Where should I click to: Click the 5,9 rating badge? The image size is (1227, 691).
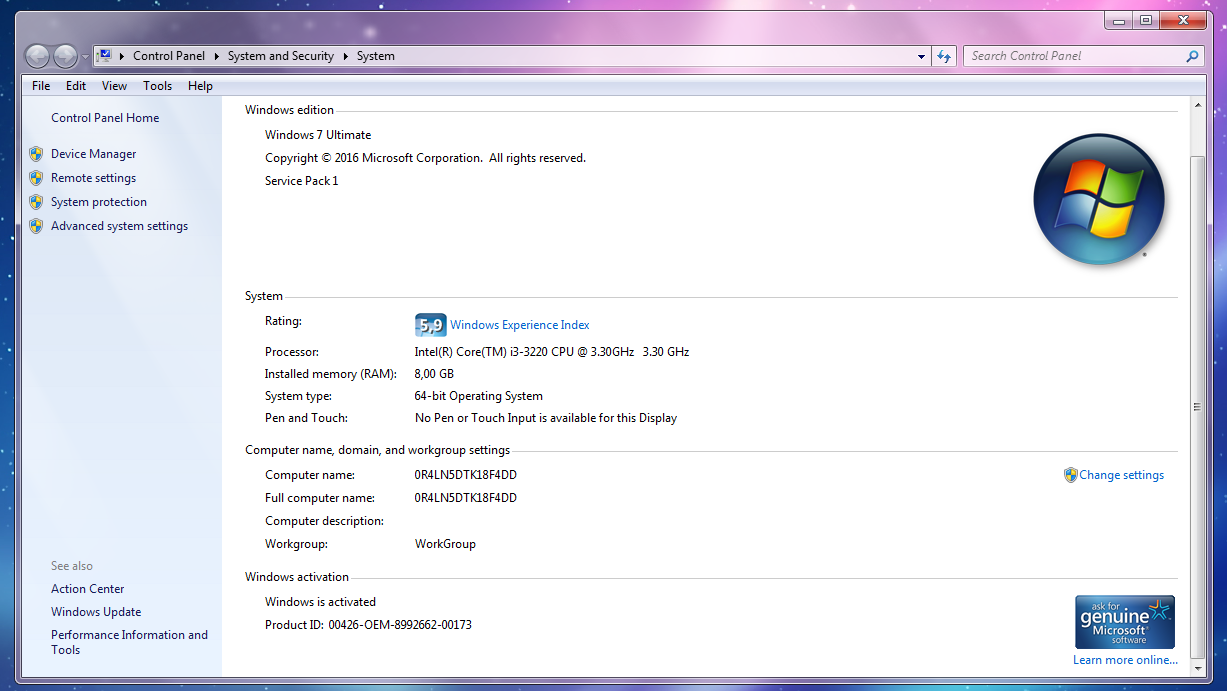[430, 325]
